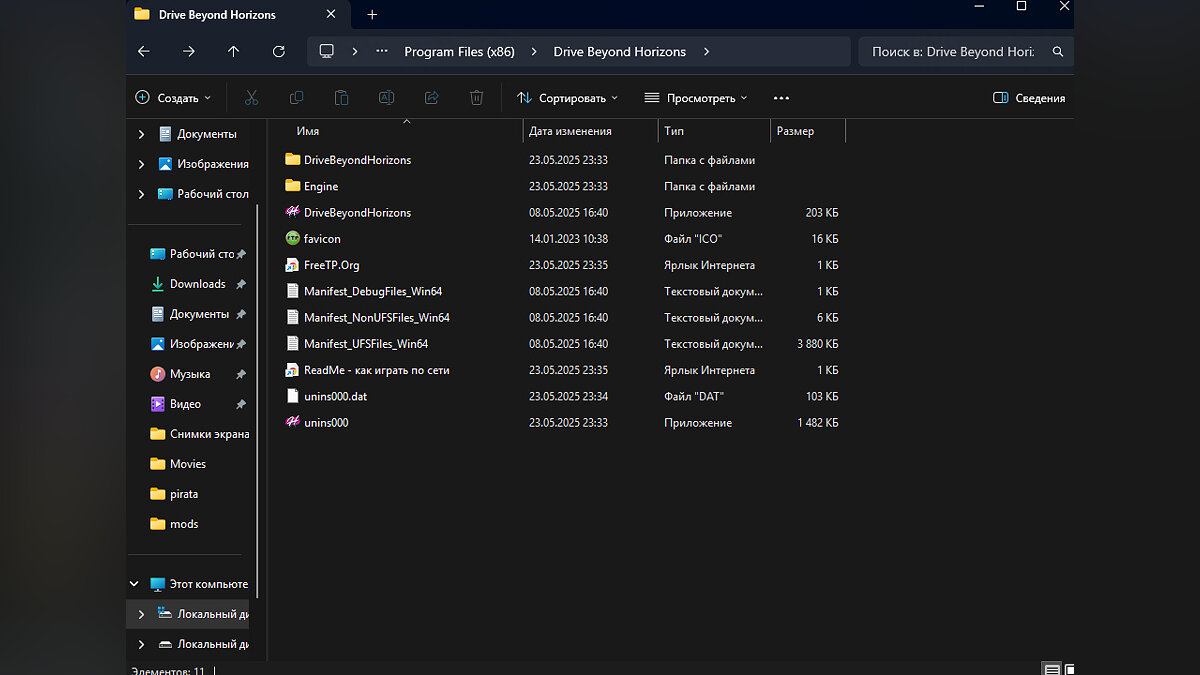Click the Paste clipboard icon
1200x675 pixels.
coord(341,98)
